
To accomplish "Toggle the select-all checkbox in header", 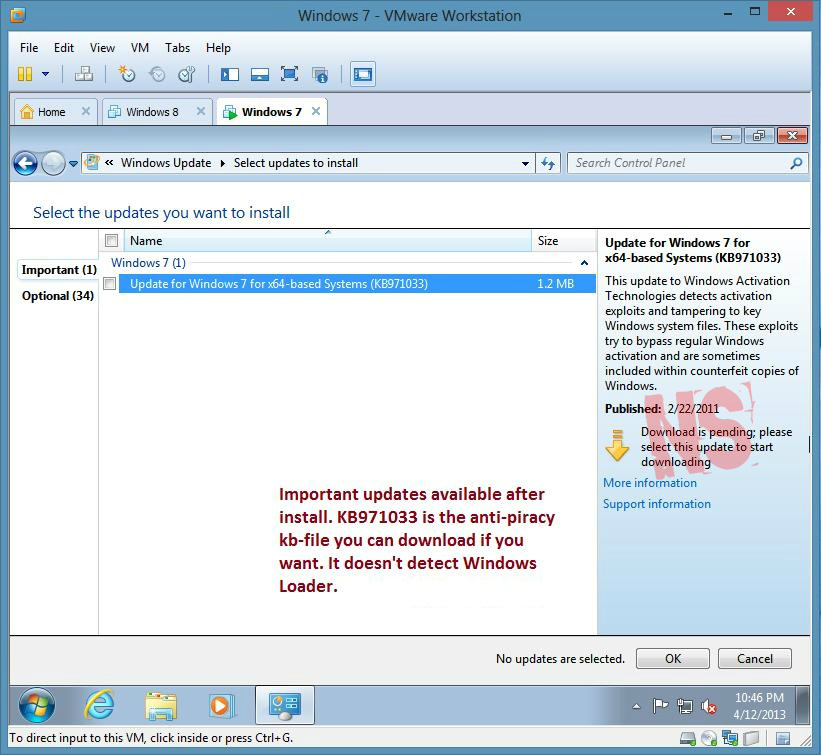I will 111,240.
